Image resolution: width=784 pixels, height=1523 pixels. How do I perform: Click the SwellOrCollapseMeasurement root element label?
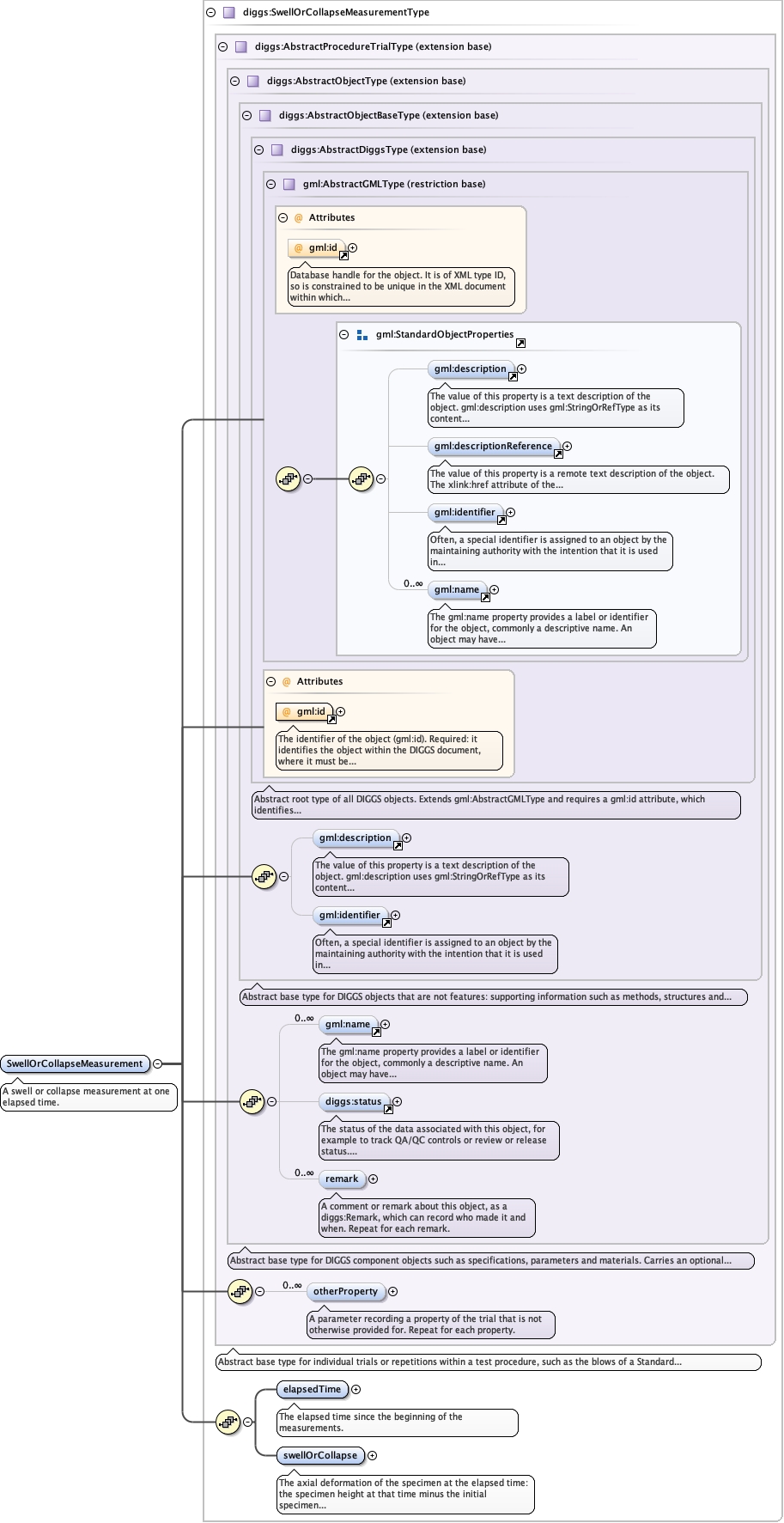point(75,1063)
